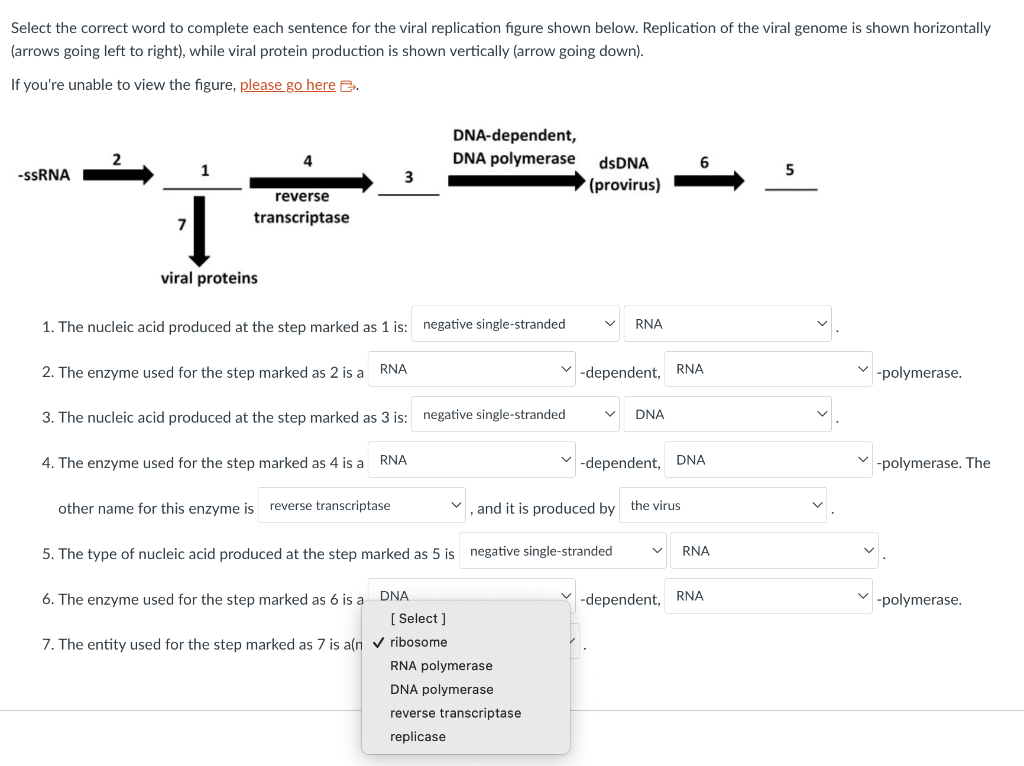Open sentence 3 strandedness dropdown

(x=515, y=414)
